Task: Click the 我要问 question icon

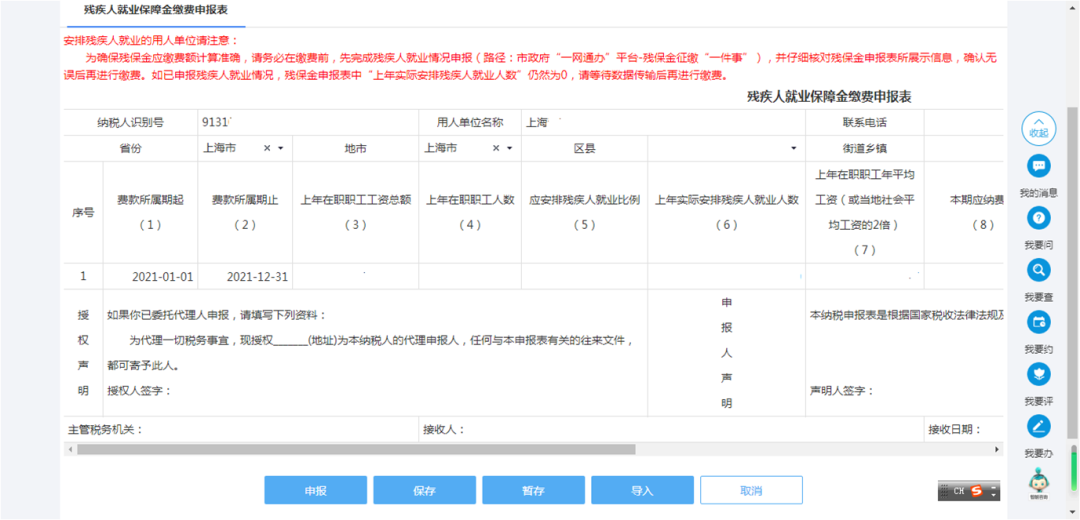Action: (1038, 218)
